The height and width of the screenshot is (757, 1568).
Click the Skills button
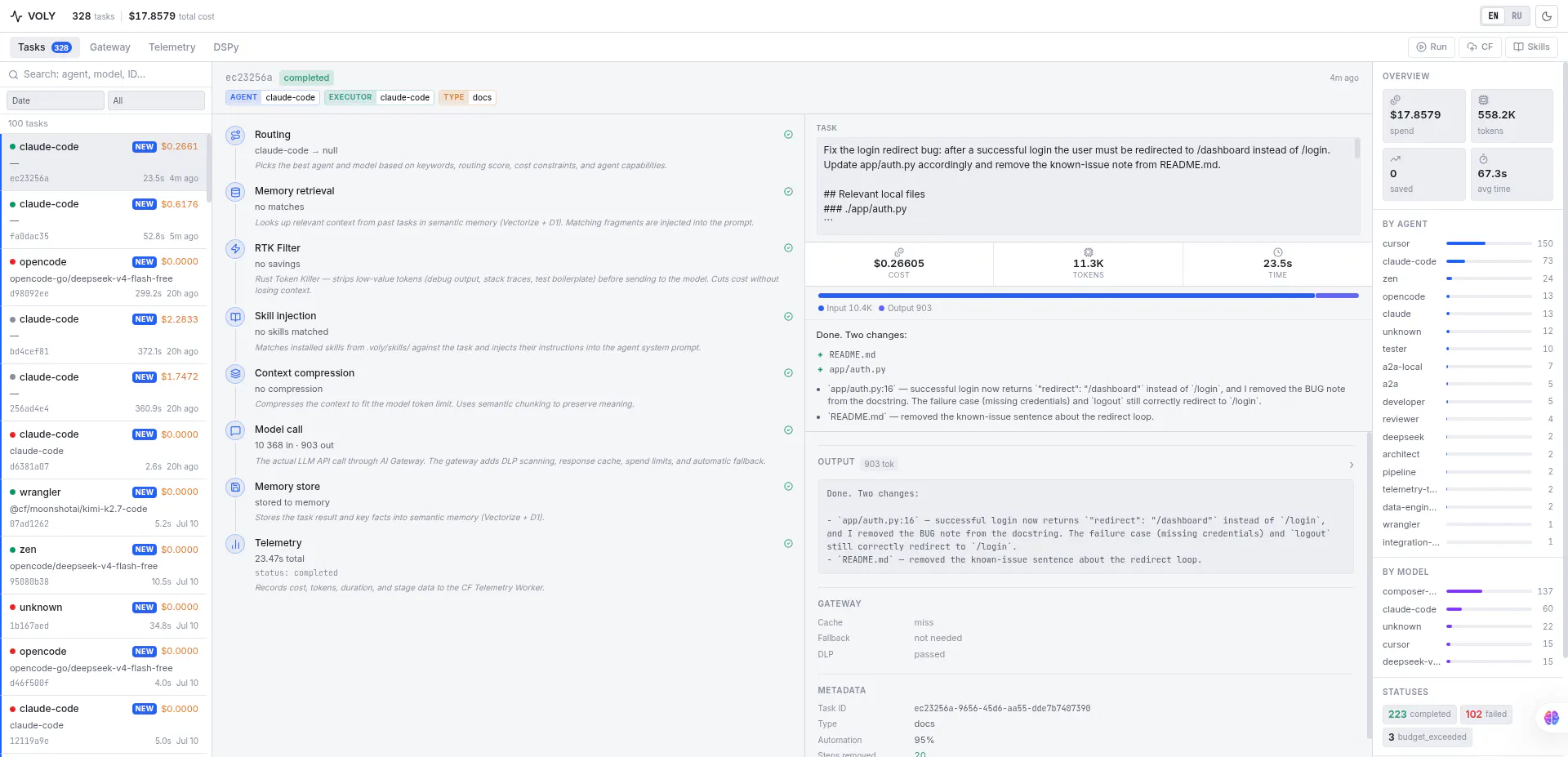pos(1531,47)
